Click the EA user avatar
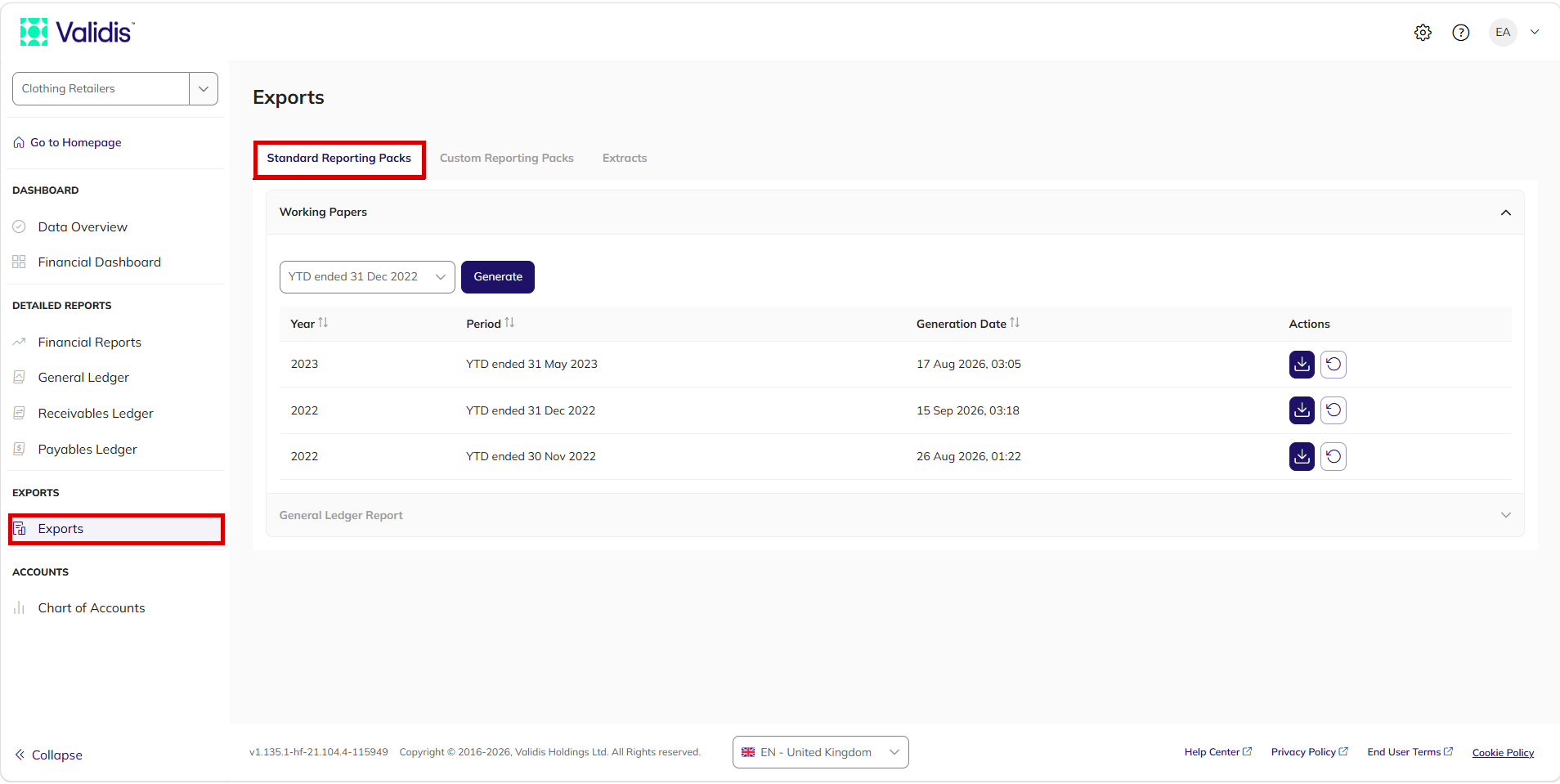 (x=1503, y=33)
